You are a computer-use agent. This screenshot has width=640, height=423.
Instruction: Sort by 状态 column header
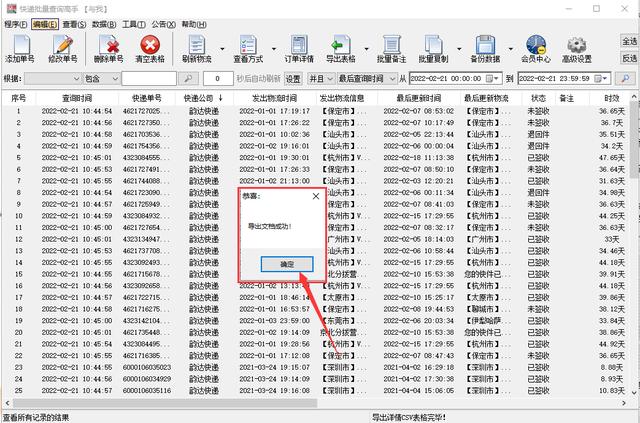(538, 98)
